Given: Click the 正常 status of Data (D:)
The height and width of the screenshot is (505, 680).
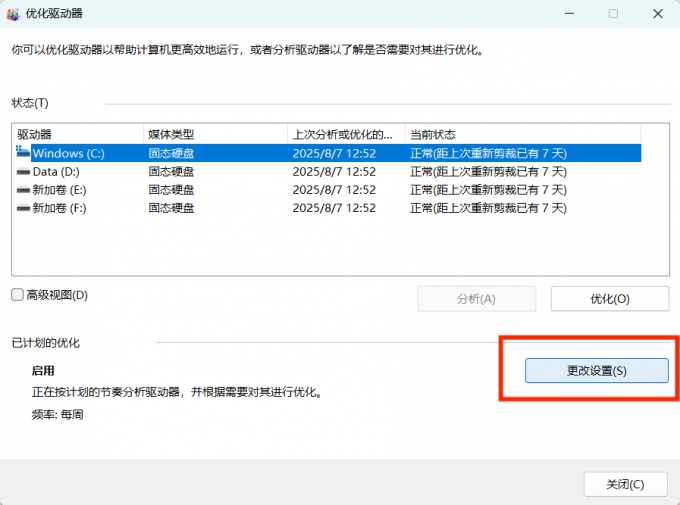Looking at the screenshot, I should tap(489, 172).
